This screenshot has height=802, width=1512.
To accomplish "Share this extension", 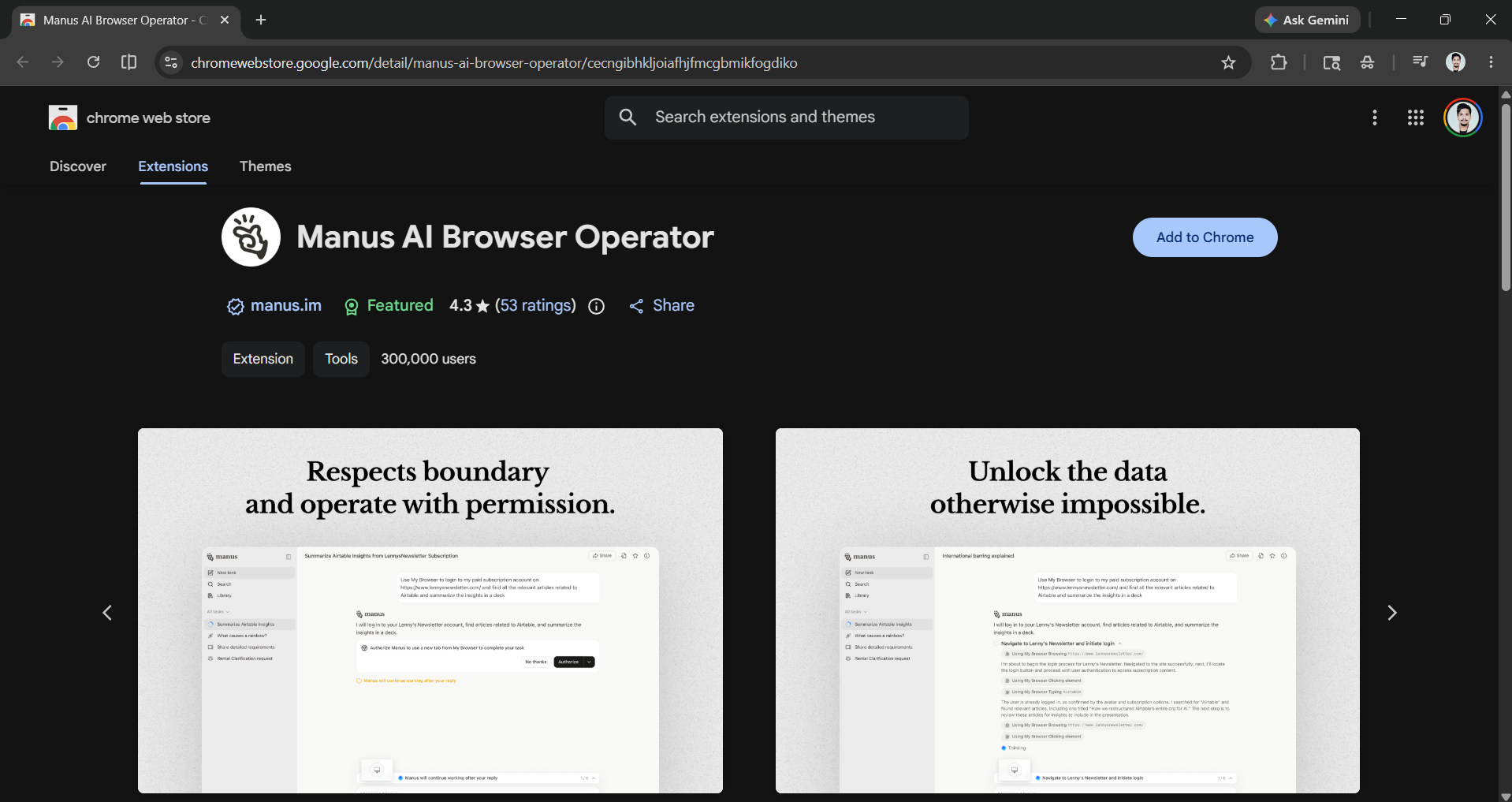I will (x=661, y=306).
